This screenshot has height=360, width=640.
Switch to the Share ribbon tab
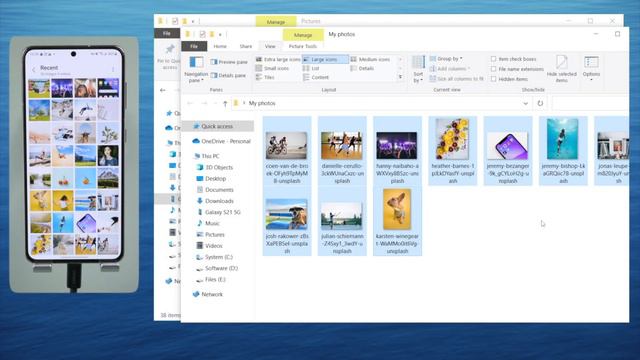click(246, 47)
